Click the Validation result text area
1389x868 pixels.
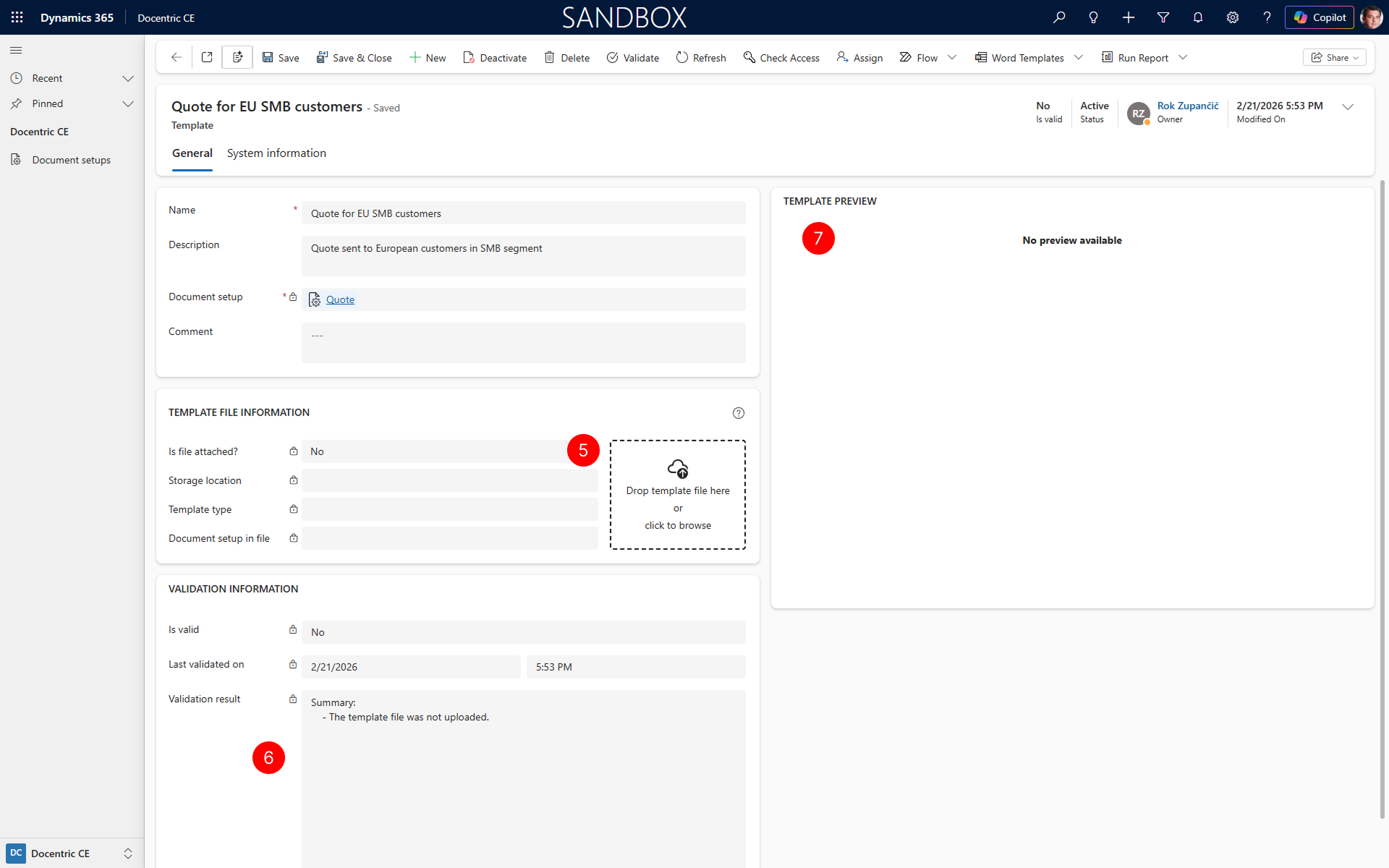[x=524, y=779]
